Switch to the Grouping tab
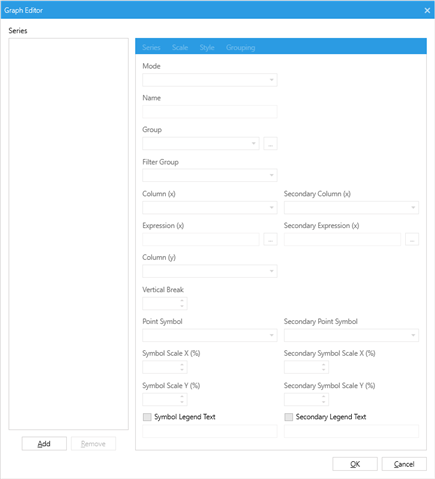The width and height of the screenshot is (435, 479). [240, 47]
